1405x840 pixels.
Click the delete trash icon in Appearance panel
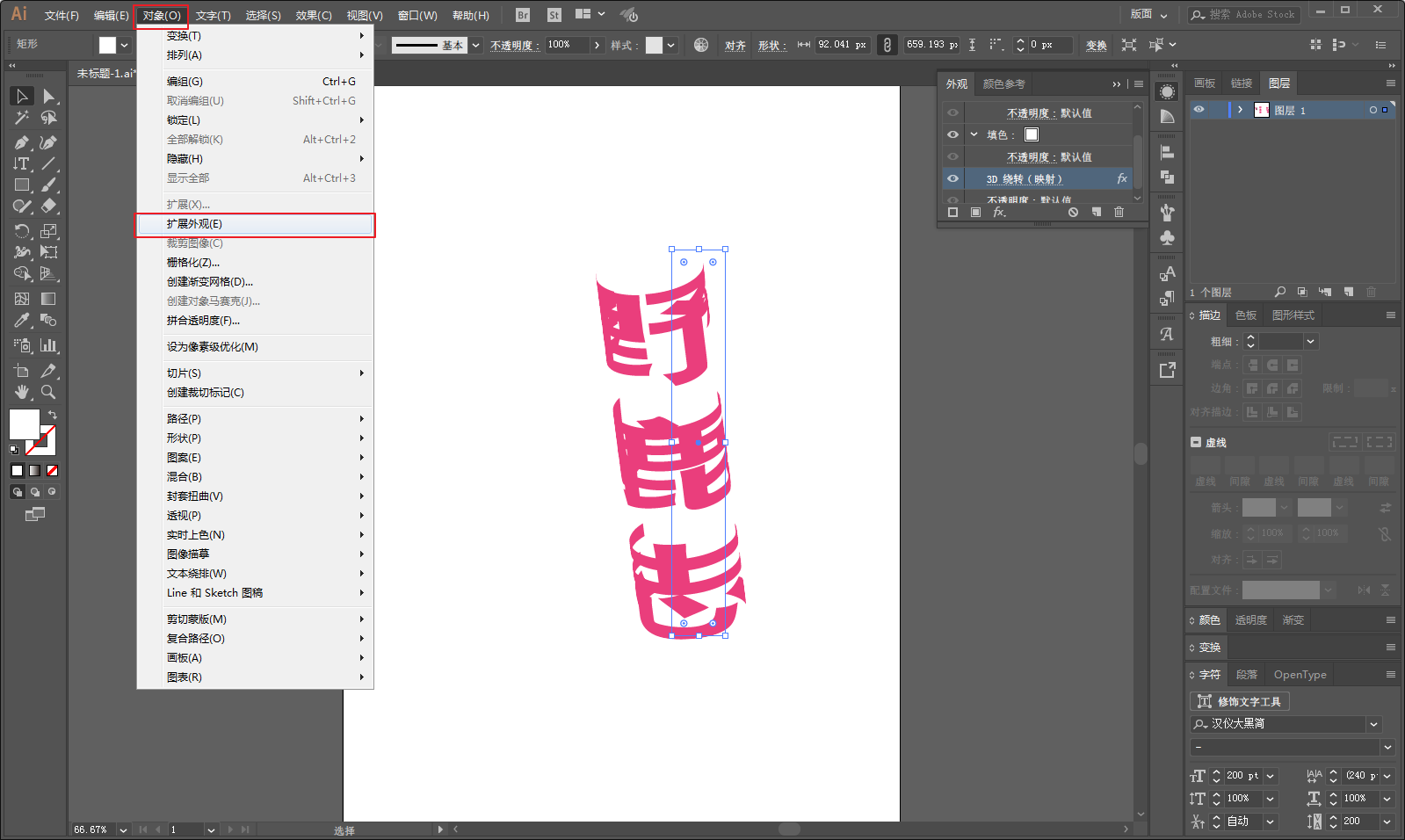tap(1119, 212)
